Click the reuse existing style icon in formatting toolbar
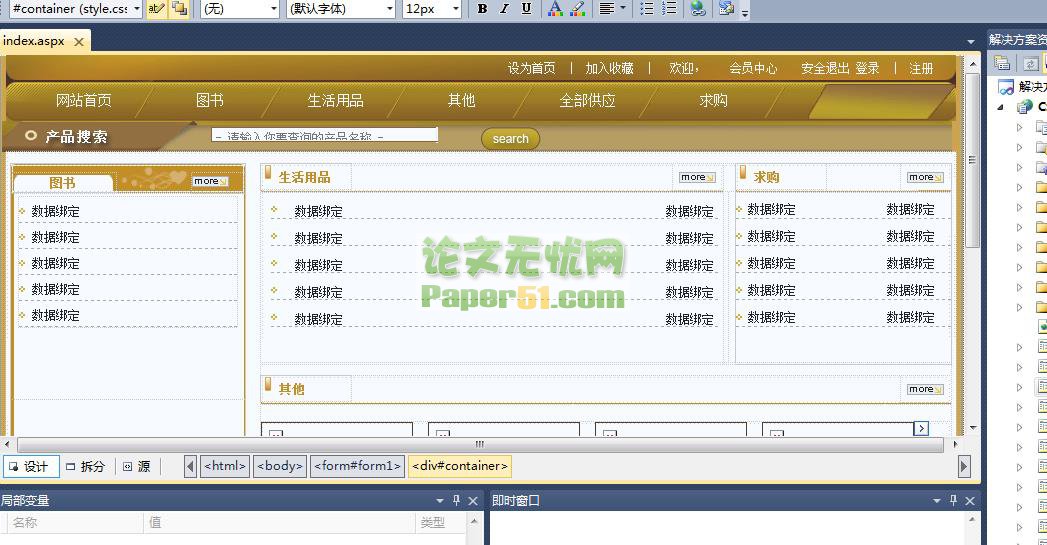Image resolution: width=1047 pixels, height=545 pixels. coord(179,9)
